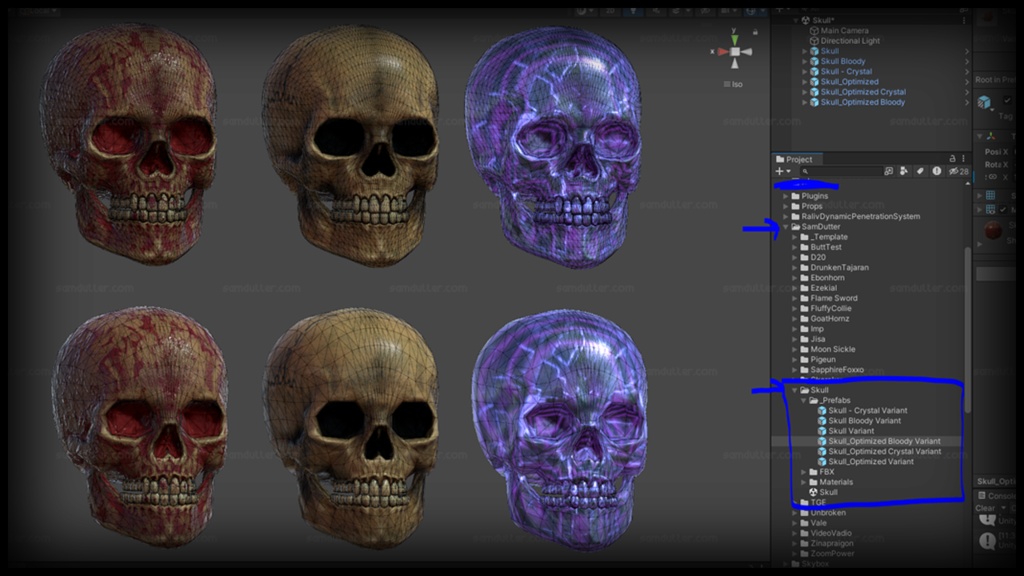Click the Main Camera icon in Hierarchy

point(814,31)
